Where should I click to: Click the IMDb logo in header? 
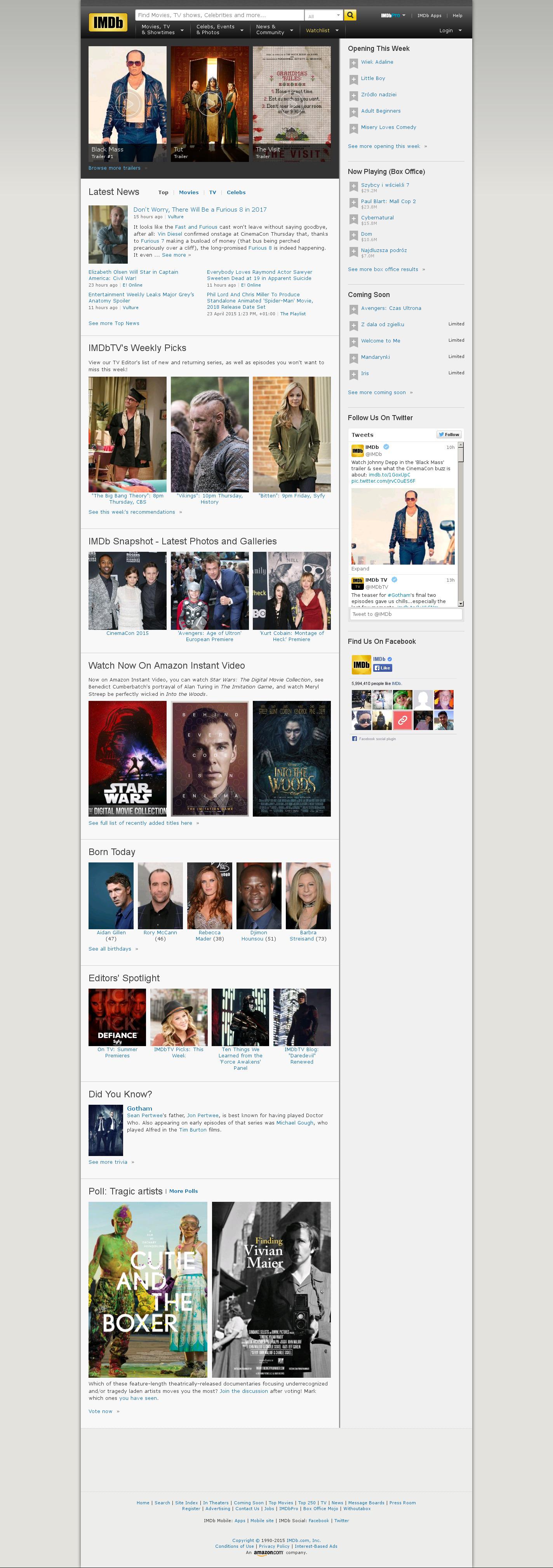[x=108, y=23]
